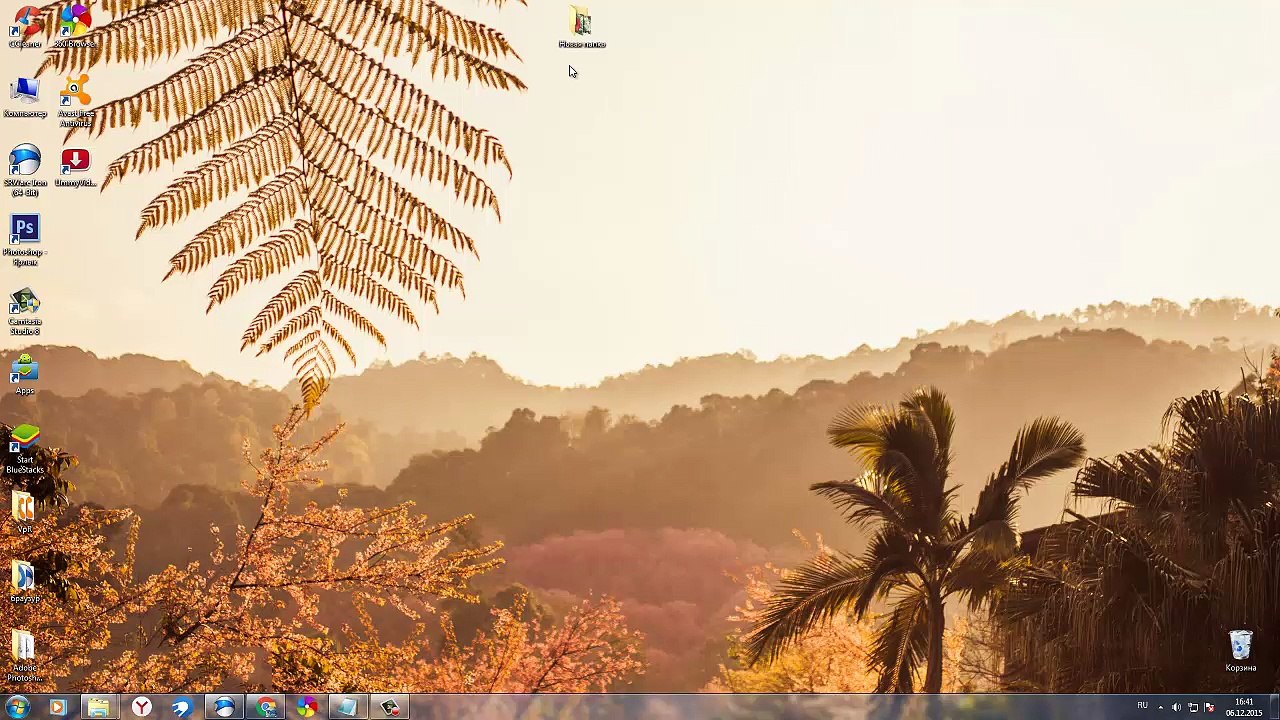The width and height of the screenshot is (1280, 720).
Task: Open SRWare Iron from the taskbar
Action: click(224, 708)
